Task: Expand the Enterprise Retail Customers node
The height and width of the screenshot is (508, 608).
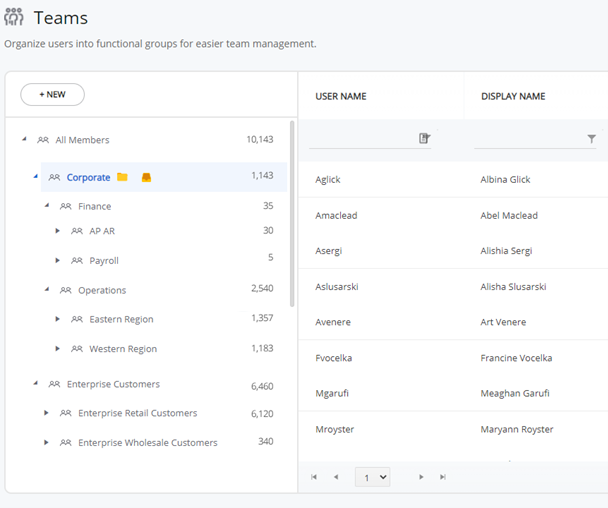Action: click(46, 413)
